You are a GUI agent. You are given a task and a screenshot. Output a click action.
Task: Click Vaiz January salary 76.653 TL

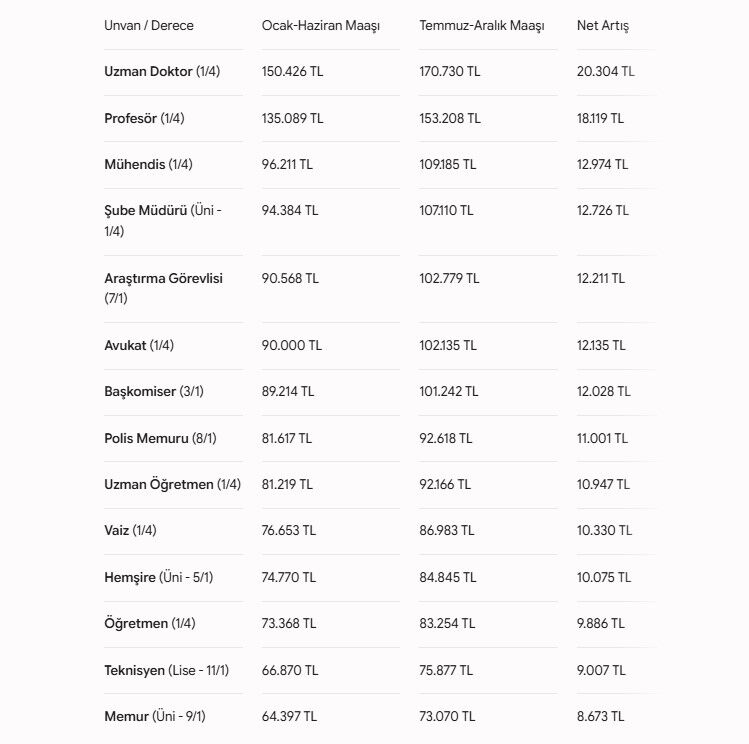pos(289,531)
